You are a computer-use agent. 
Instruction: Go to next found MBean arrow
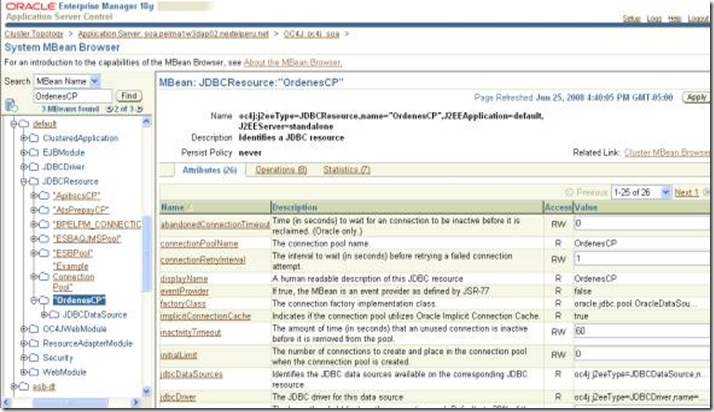click(x=139, y=109)
